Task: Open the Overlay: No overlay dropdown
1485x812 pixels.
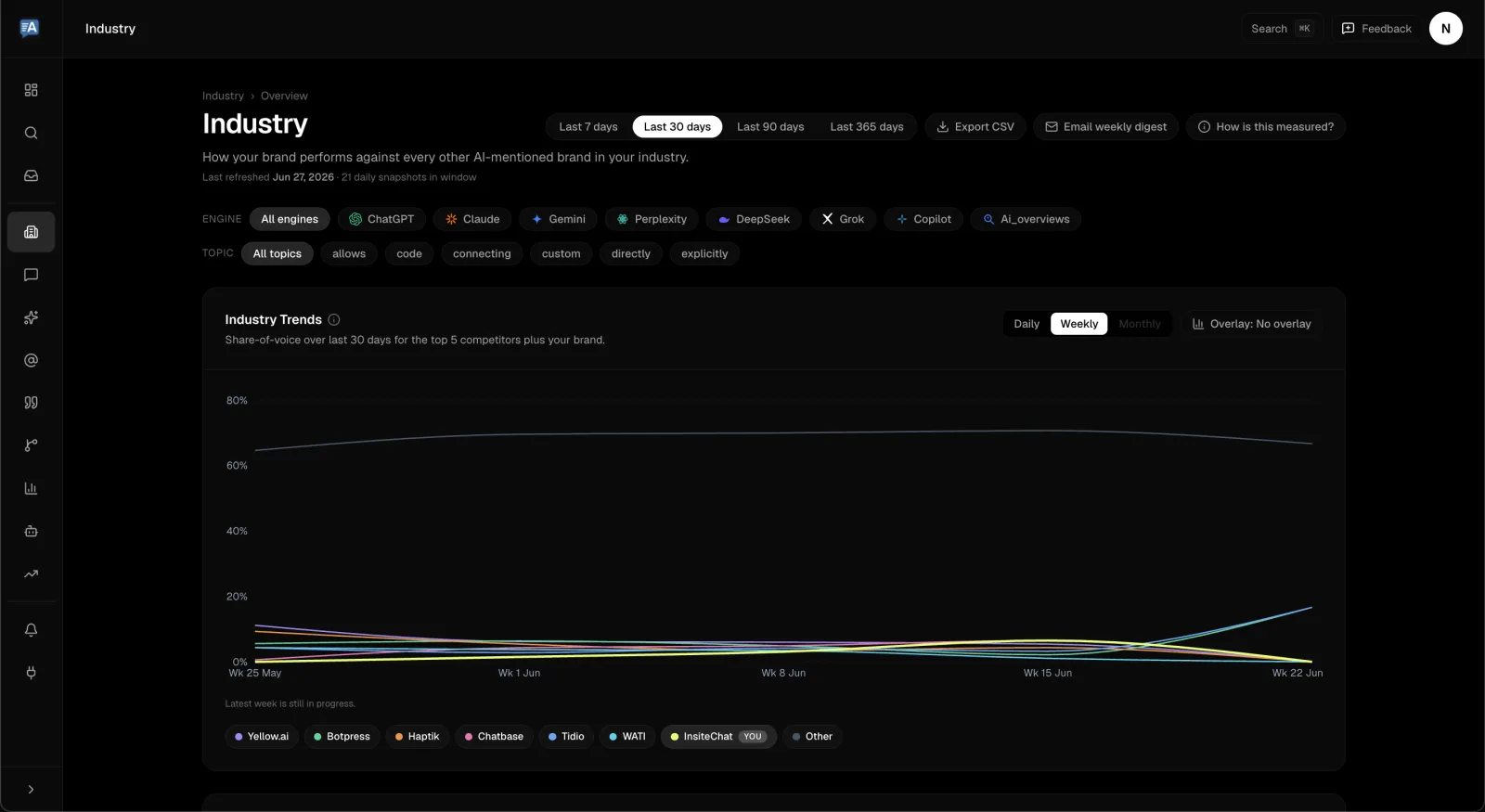Action: 1251,324
